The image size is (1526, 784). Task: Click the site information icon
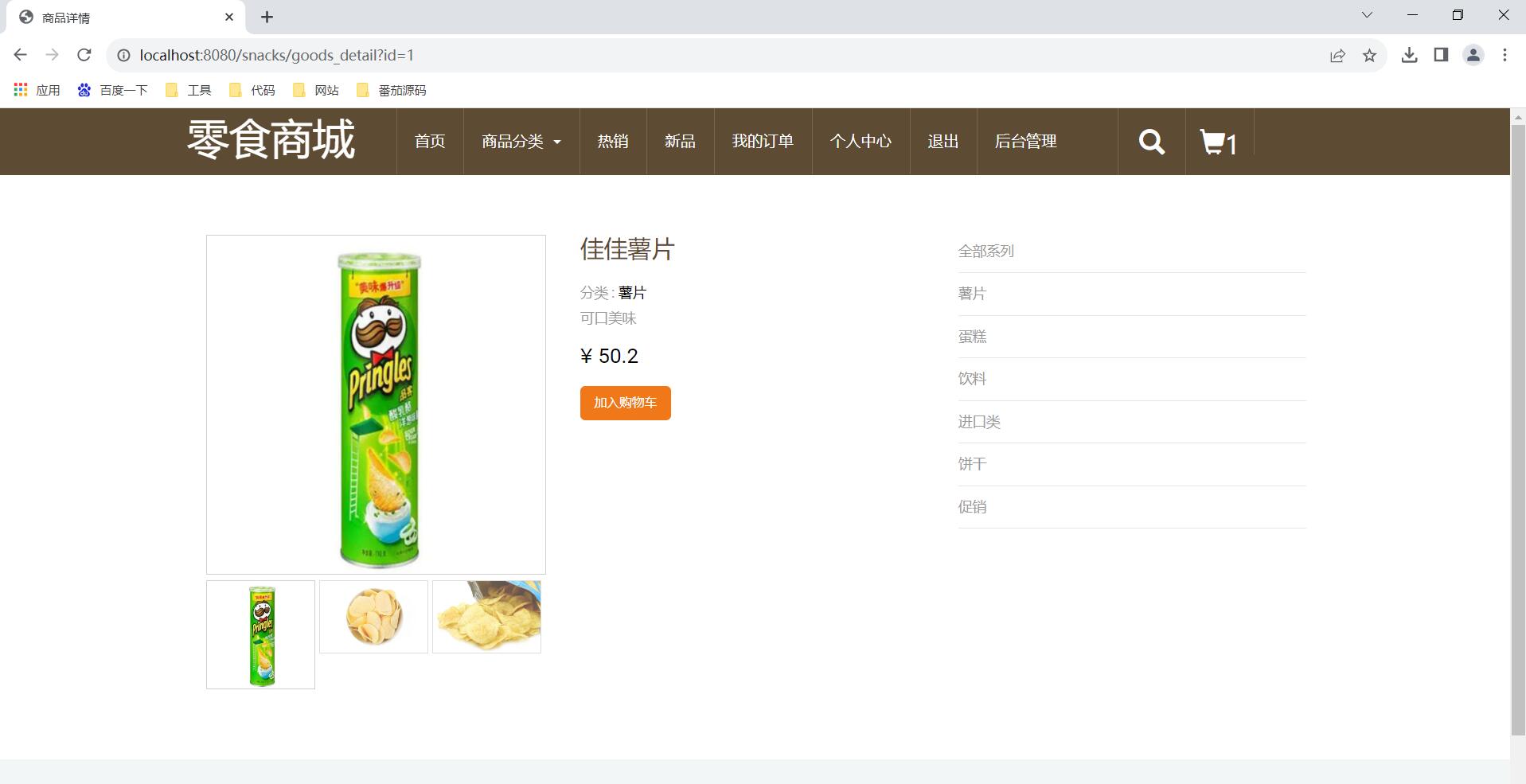tap(123, 55)
